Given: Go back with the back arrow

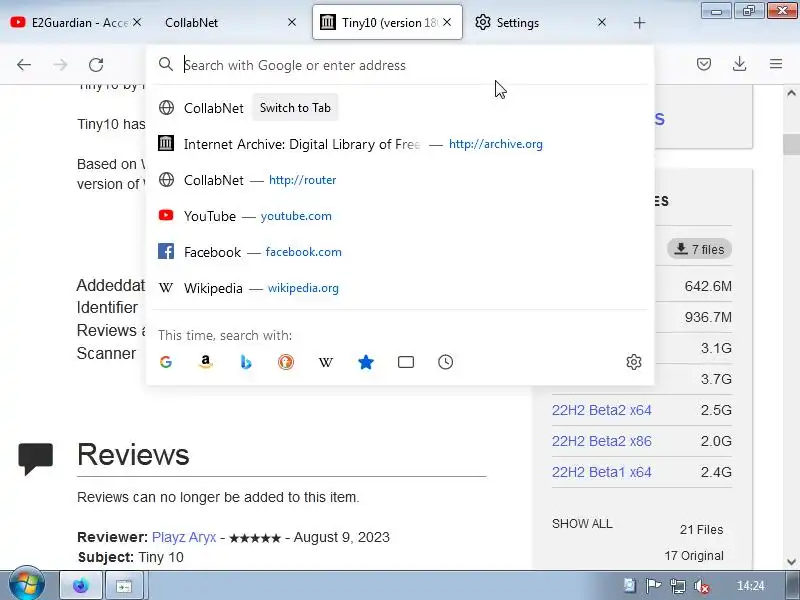Looking at the screenshot, I should (x=24, y=65).
